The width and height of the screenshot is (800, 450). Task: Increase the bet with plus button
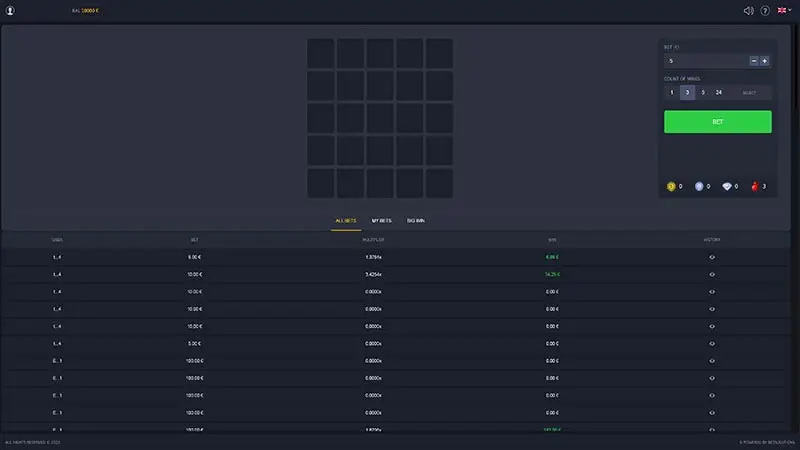point(764,61)
